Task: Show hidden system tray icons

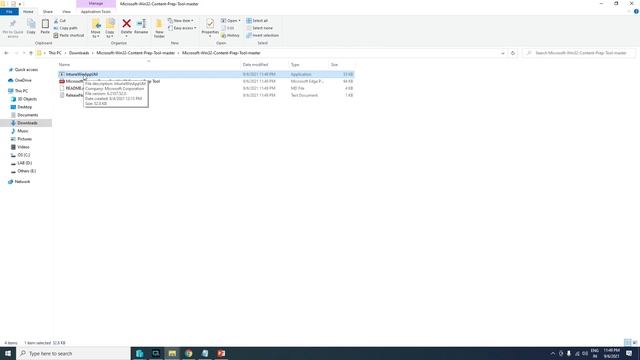Action: (x=553, y=353)
